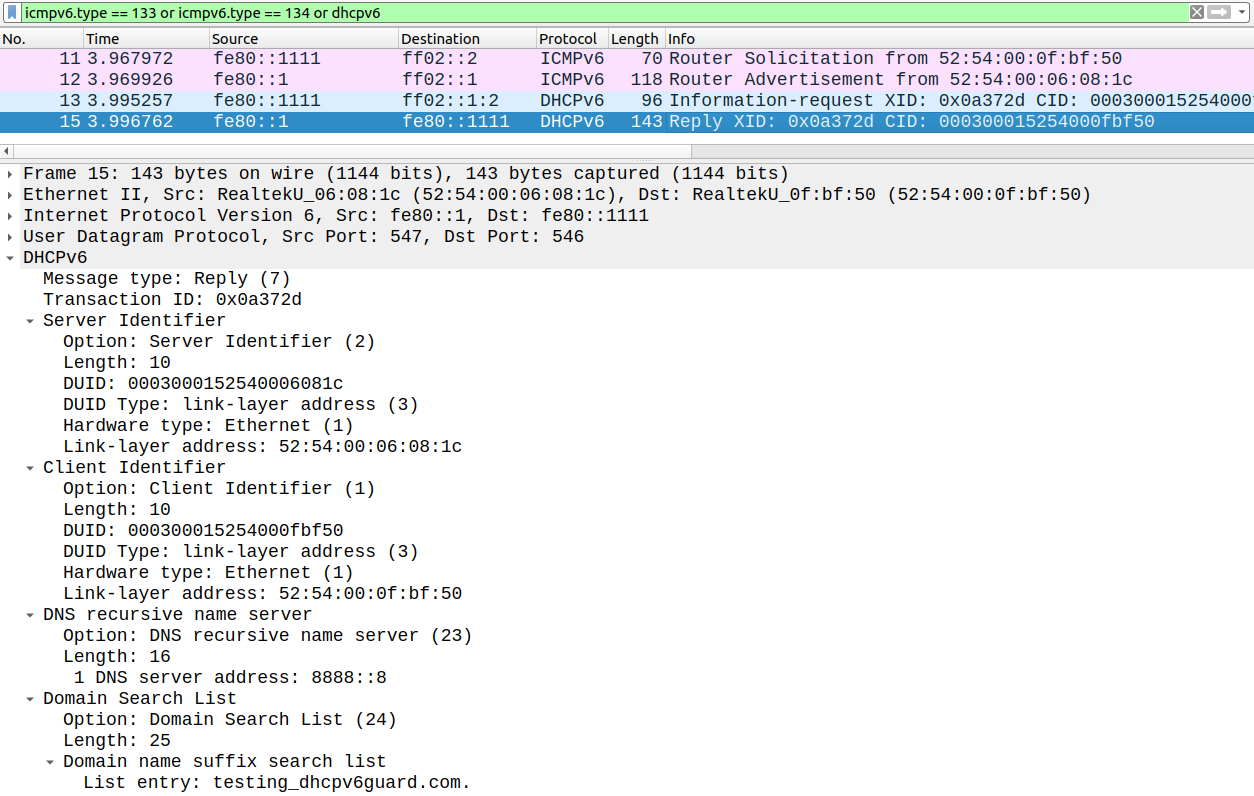Select List entry testing_dhcpv6guard.com line
The width and height of the screenshot is (1254, 796).
(277, 783)
